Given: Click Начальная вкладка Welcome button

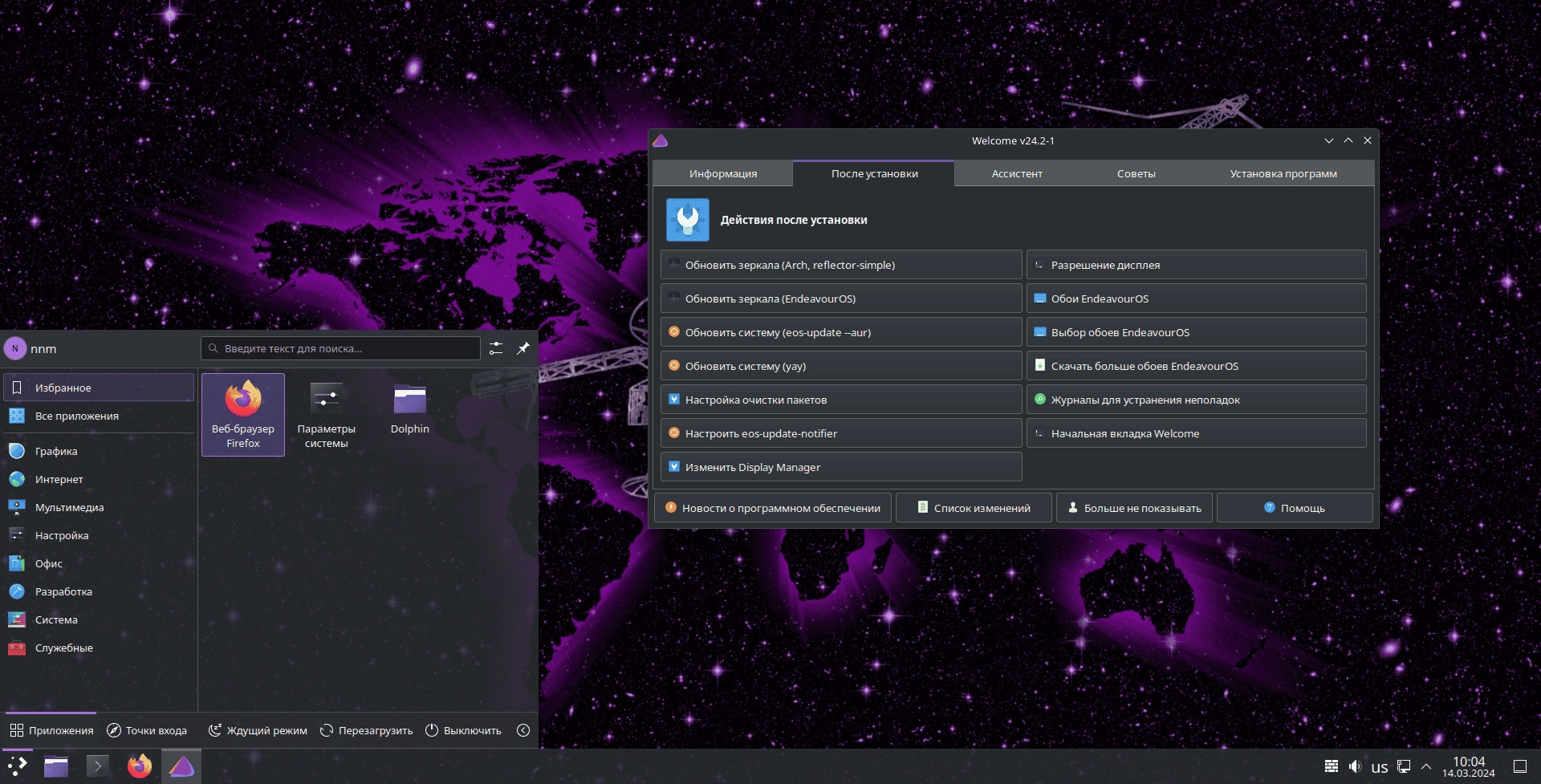Looking at the screenshot, I should click(x=1197, y=433).
